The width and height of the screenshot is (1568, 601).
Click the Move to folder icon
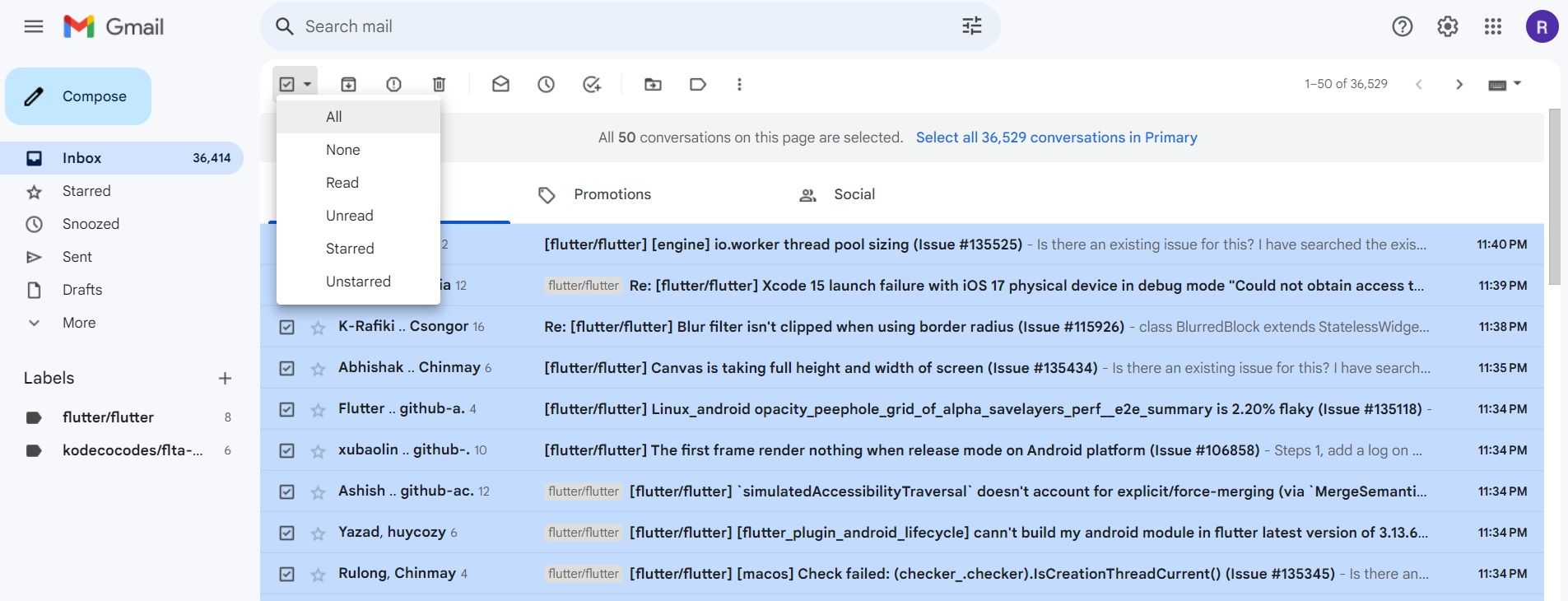653,84
